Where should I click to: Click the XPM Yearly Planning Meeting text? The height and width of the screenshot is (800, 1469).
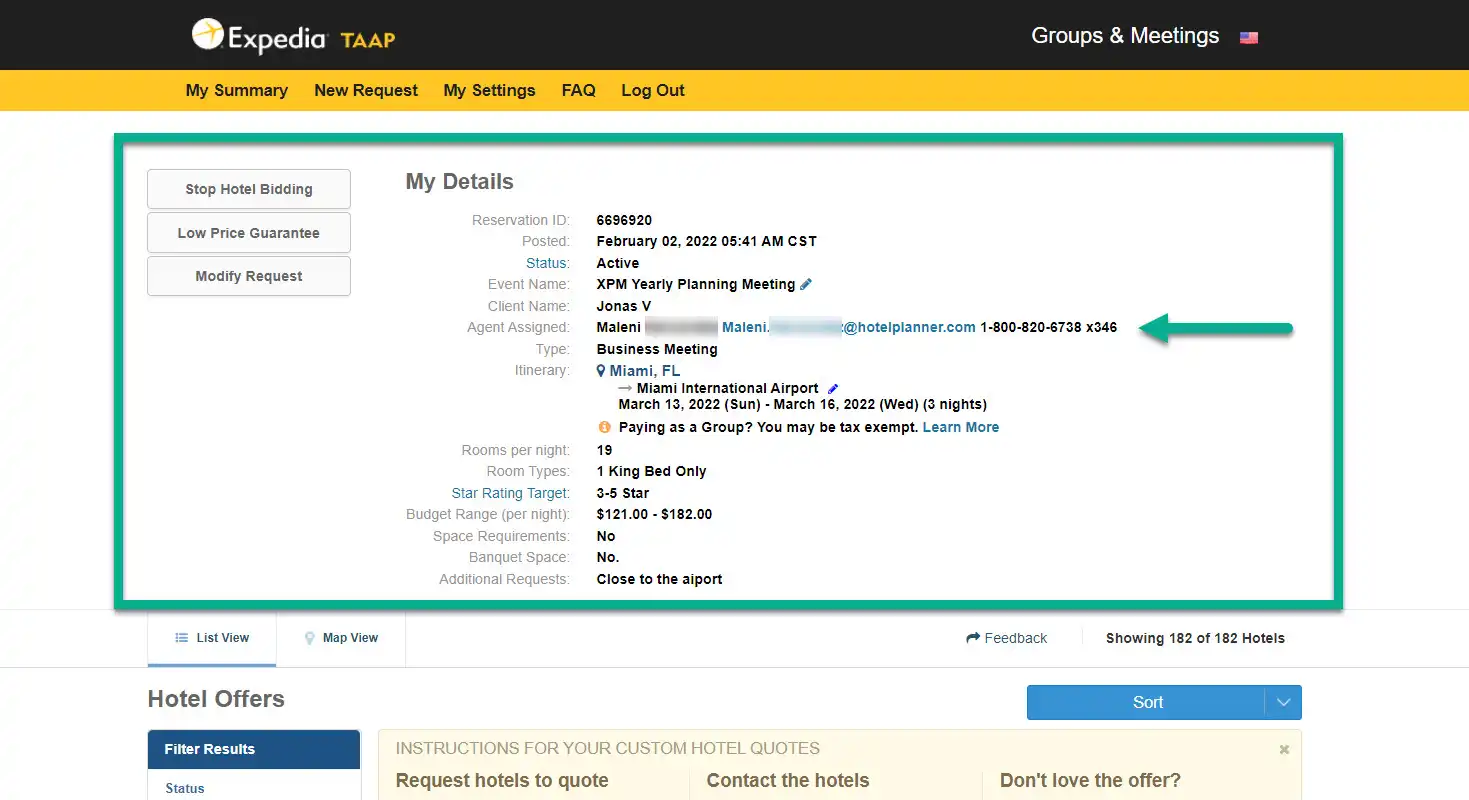696,284
